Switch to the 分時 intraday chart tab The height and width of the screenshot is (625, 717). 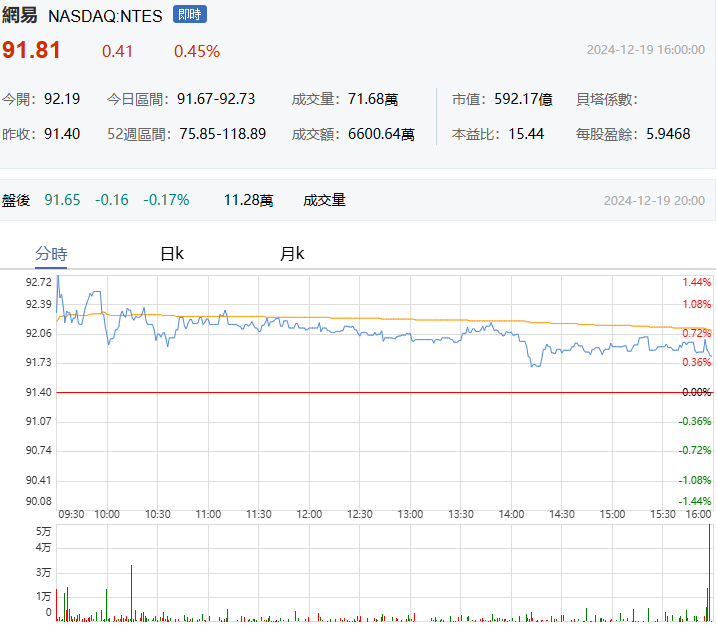51,254
